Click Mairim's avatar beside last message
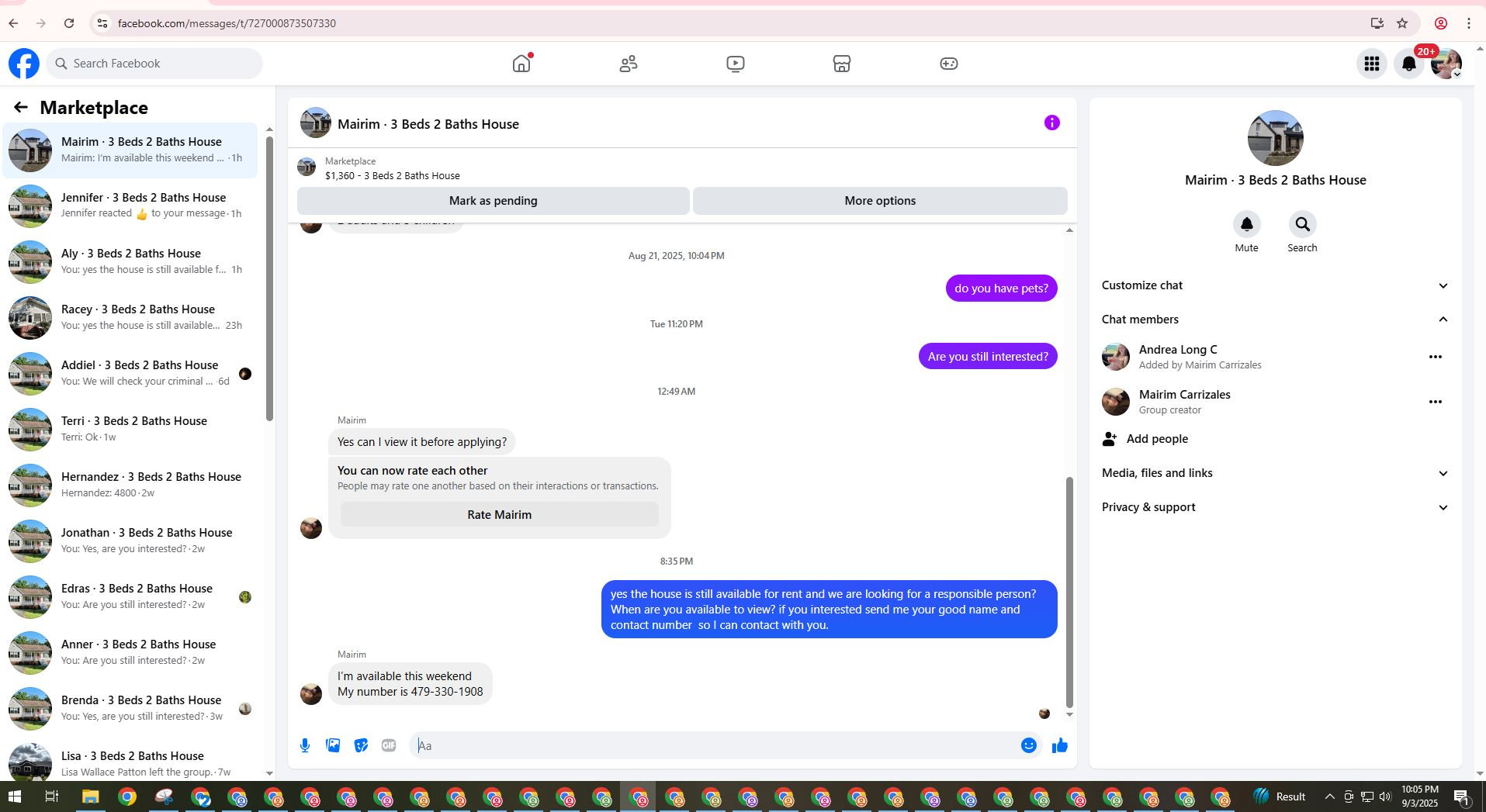 (311, 694)
